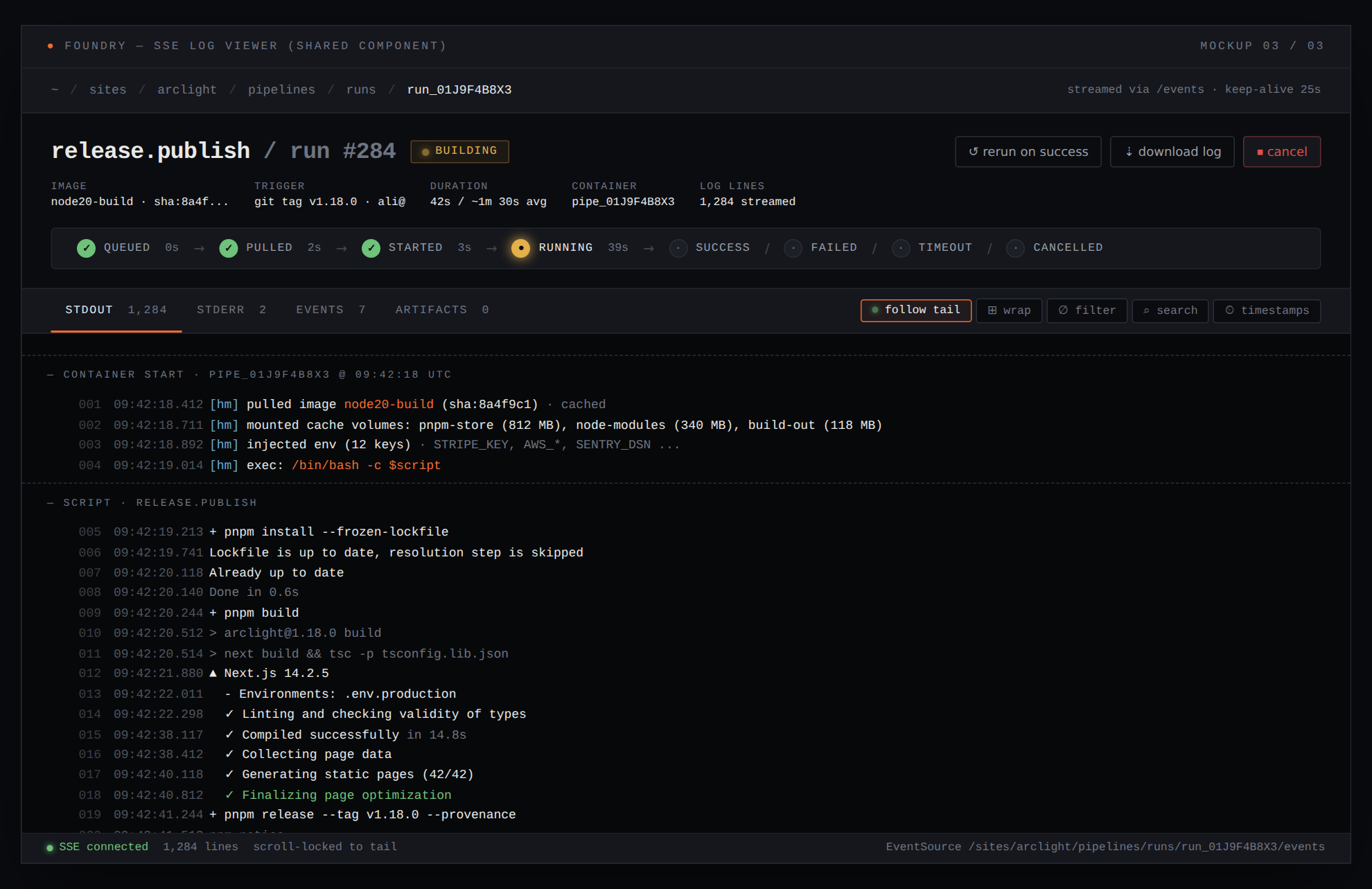
Task: Click the orange dot beside FOUNDRY title
Action: coord(50,46)
